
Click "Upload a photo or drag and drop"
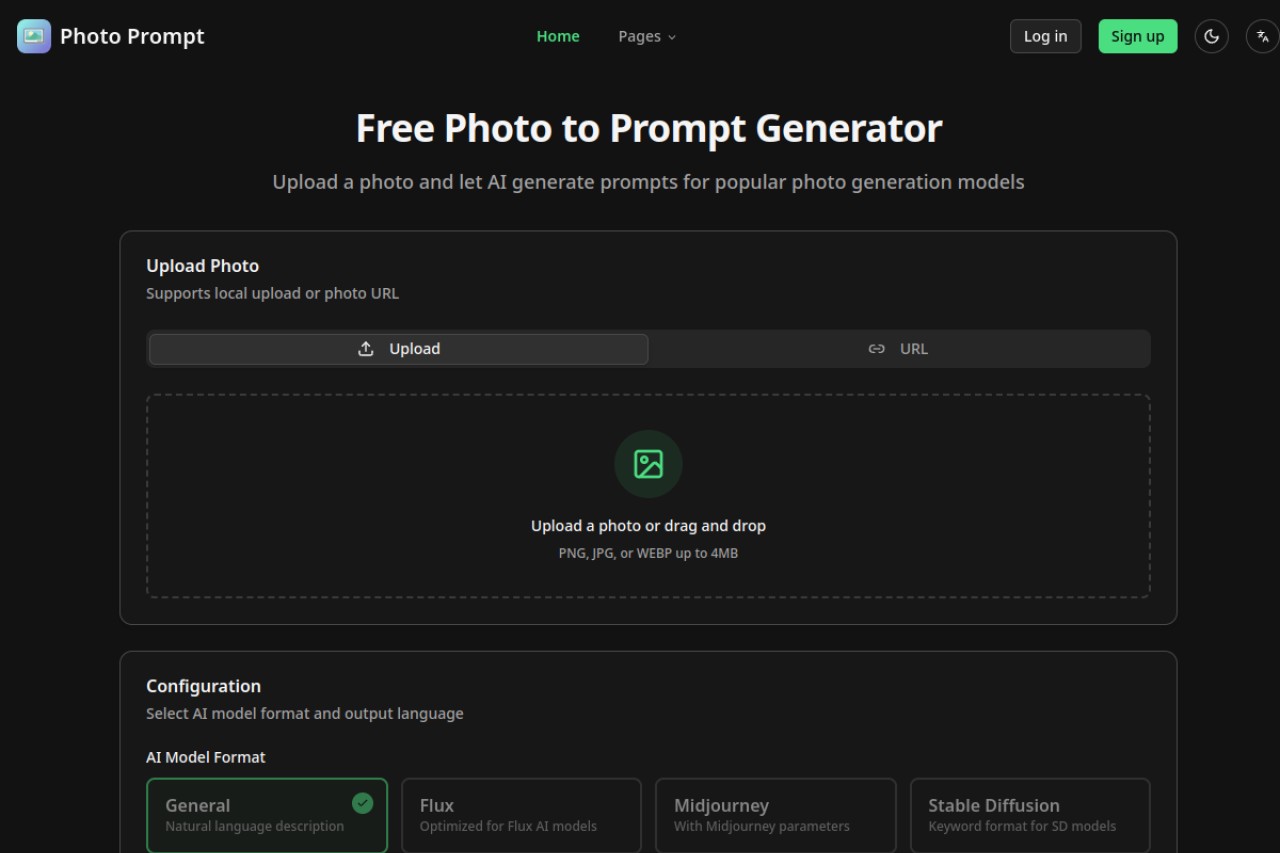[648, 526]
